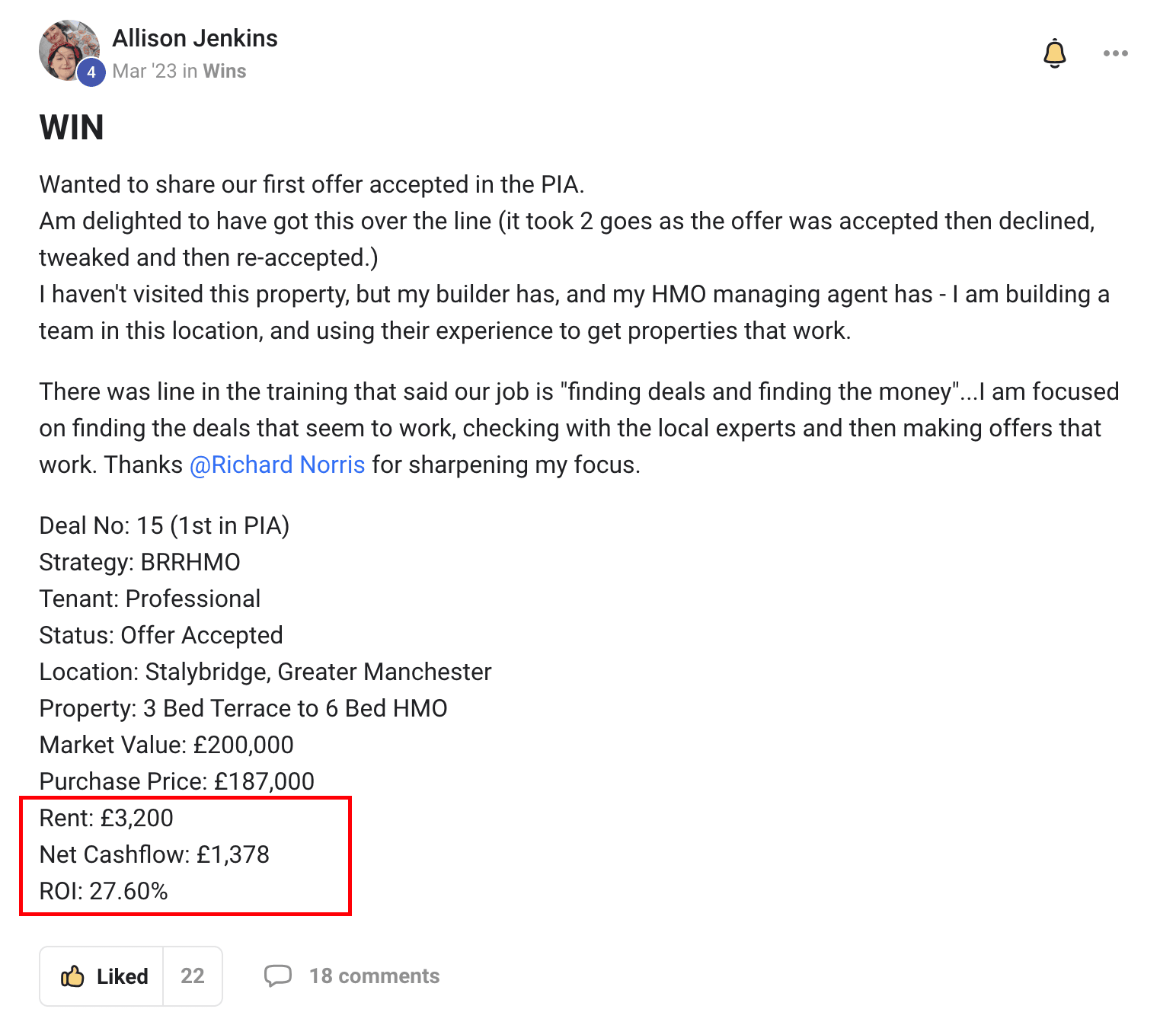
Task: Click the Purchase Price: £187,000 line
Action: 177,781
